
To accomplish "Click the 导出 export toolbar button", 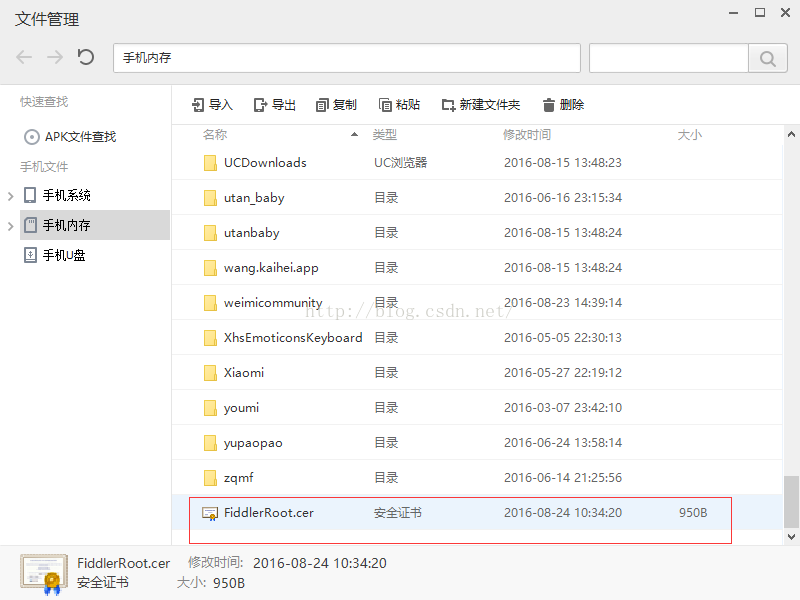I will (x=274, y=105).
